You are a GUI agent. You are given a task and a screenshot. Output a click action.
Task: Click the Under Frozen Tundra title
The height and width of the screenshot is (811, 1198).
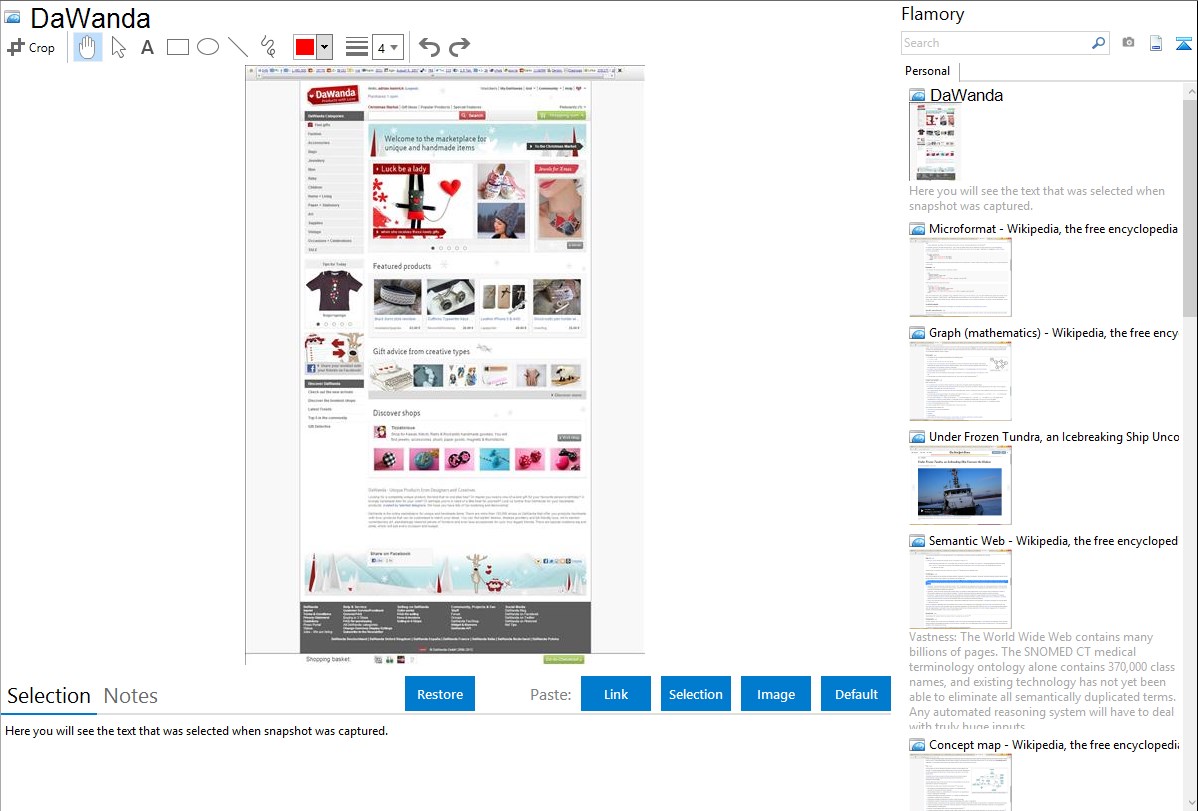1054,436
